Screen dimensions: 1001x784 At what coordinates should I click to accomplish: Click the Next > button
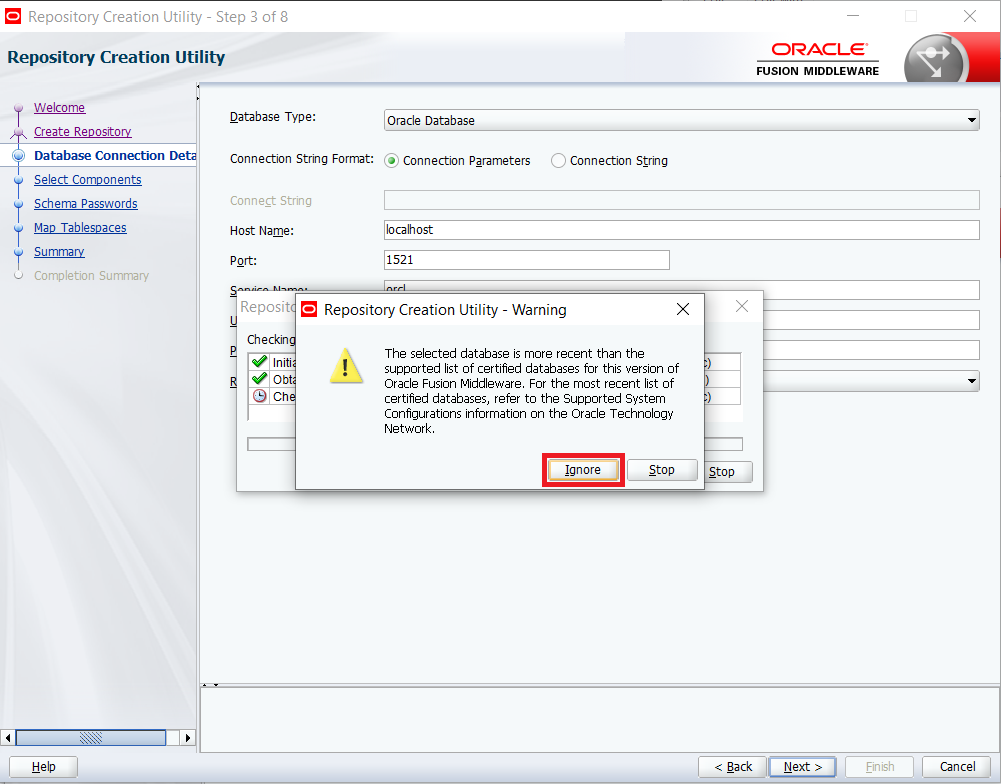pos(803,767)
